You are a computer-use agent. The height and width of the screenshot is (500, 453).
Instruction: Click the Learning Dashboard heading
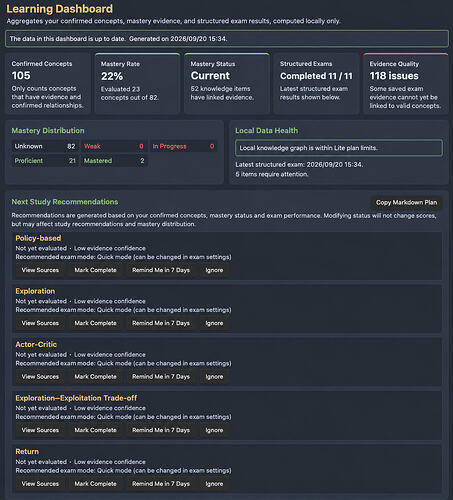click(60, 9)
